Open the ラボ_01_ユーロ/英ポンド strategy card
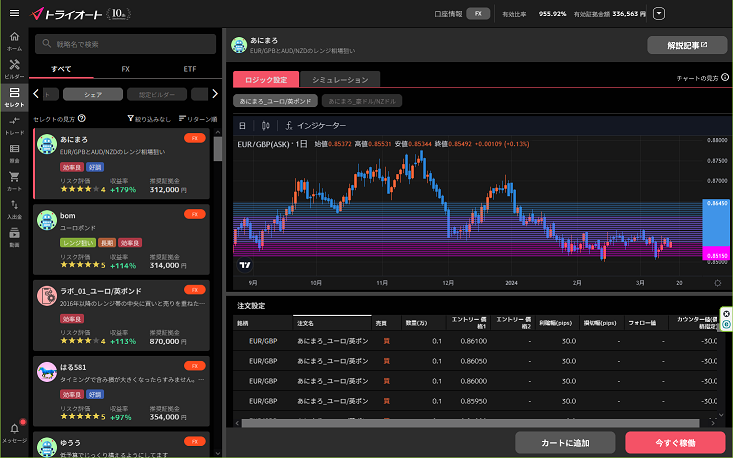 tap(122, 315)
